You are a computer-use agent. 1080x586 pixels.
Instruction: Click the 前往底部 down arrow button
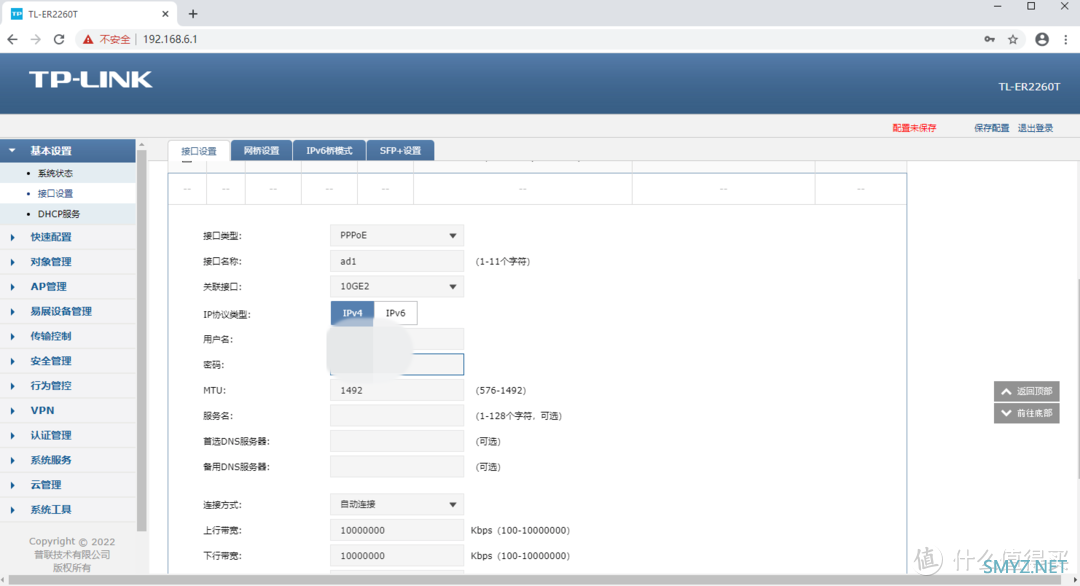click(1026, 413)
